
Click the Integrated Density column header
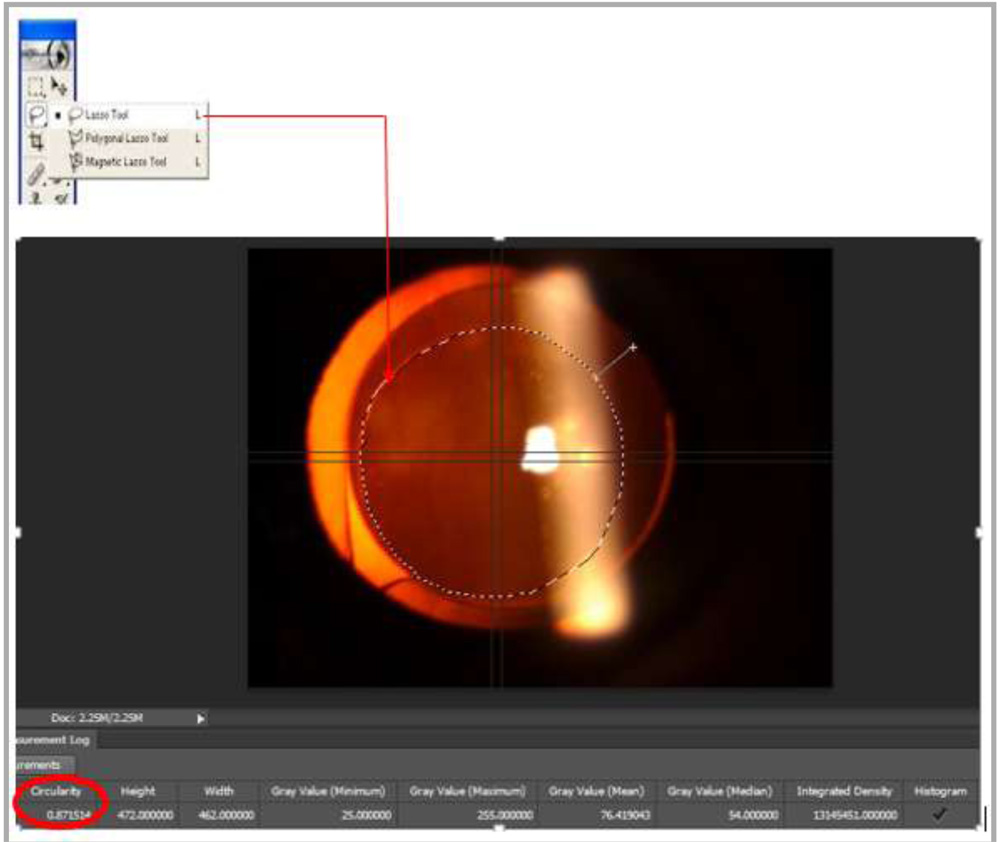[843, 791]
